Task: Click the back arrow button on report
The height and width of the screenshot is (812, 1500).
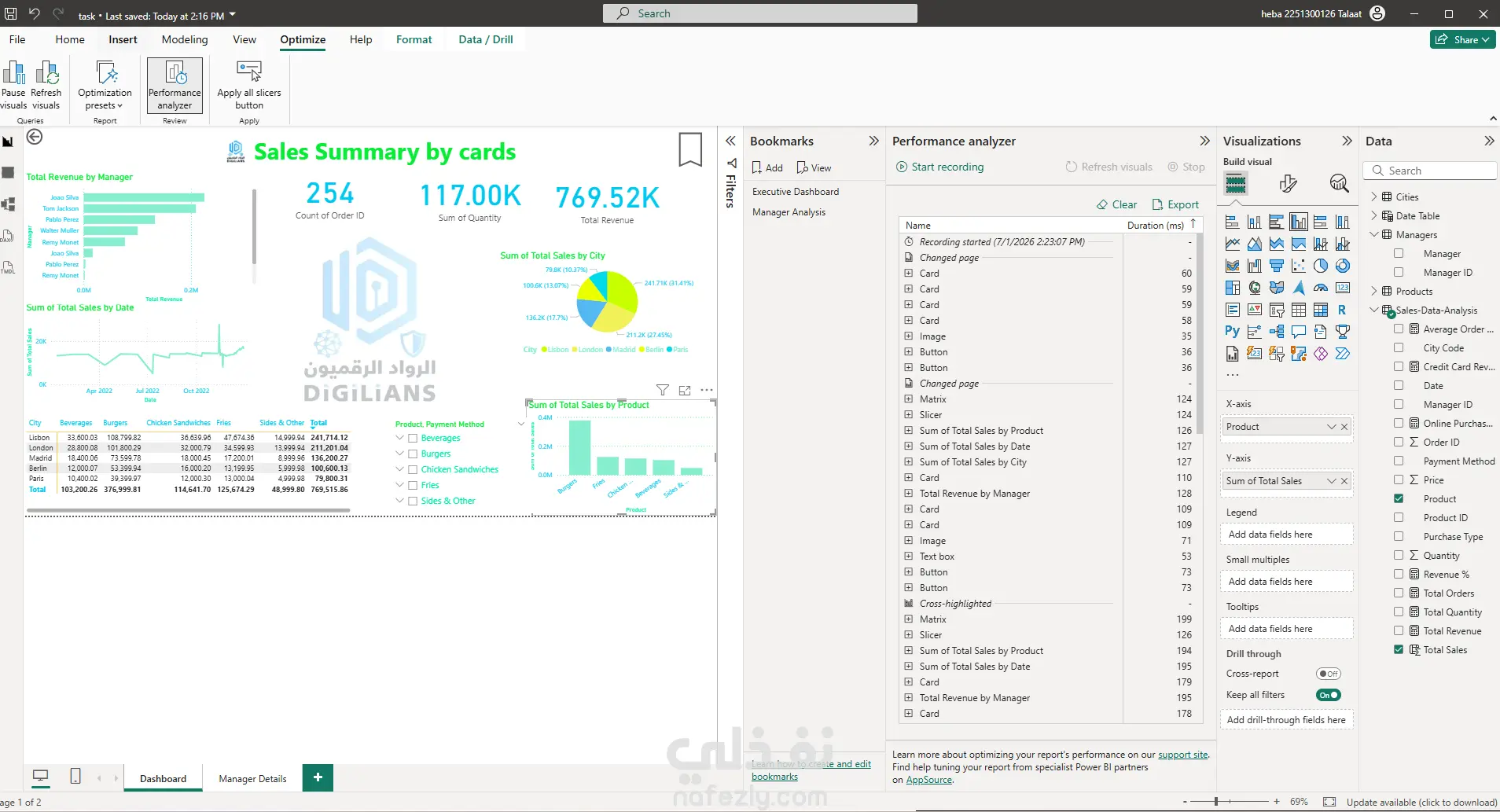Action: (35, 137)
